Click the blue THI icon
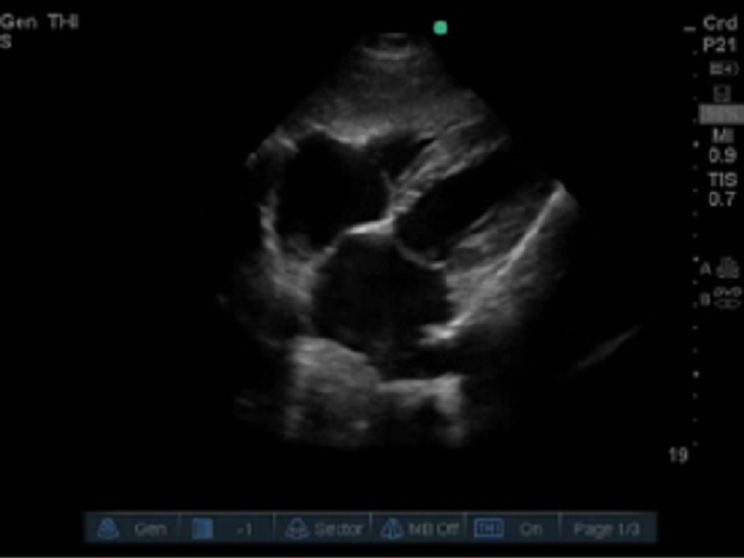744x558 pixels. point(487,528)
